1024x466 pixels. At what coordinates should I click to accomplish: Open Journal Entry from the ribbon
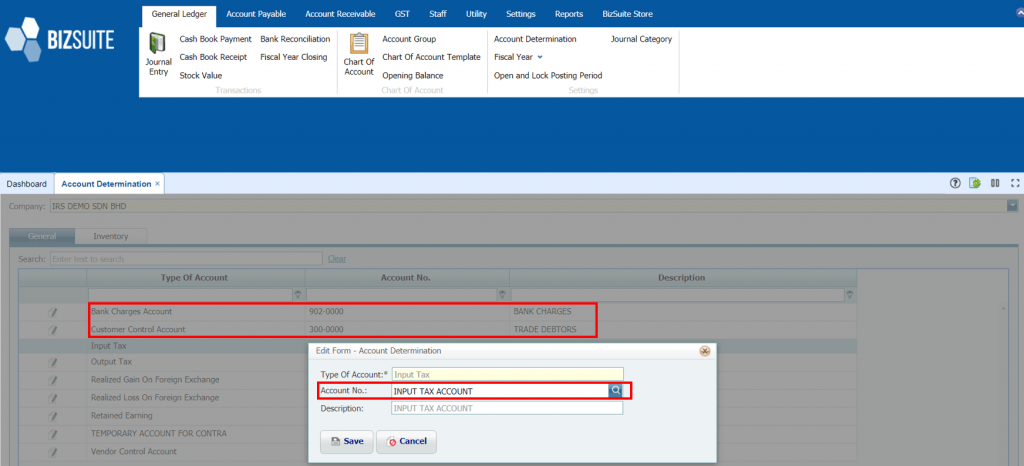tap(158, 54)
